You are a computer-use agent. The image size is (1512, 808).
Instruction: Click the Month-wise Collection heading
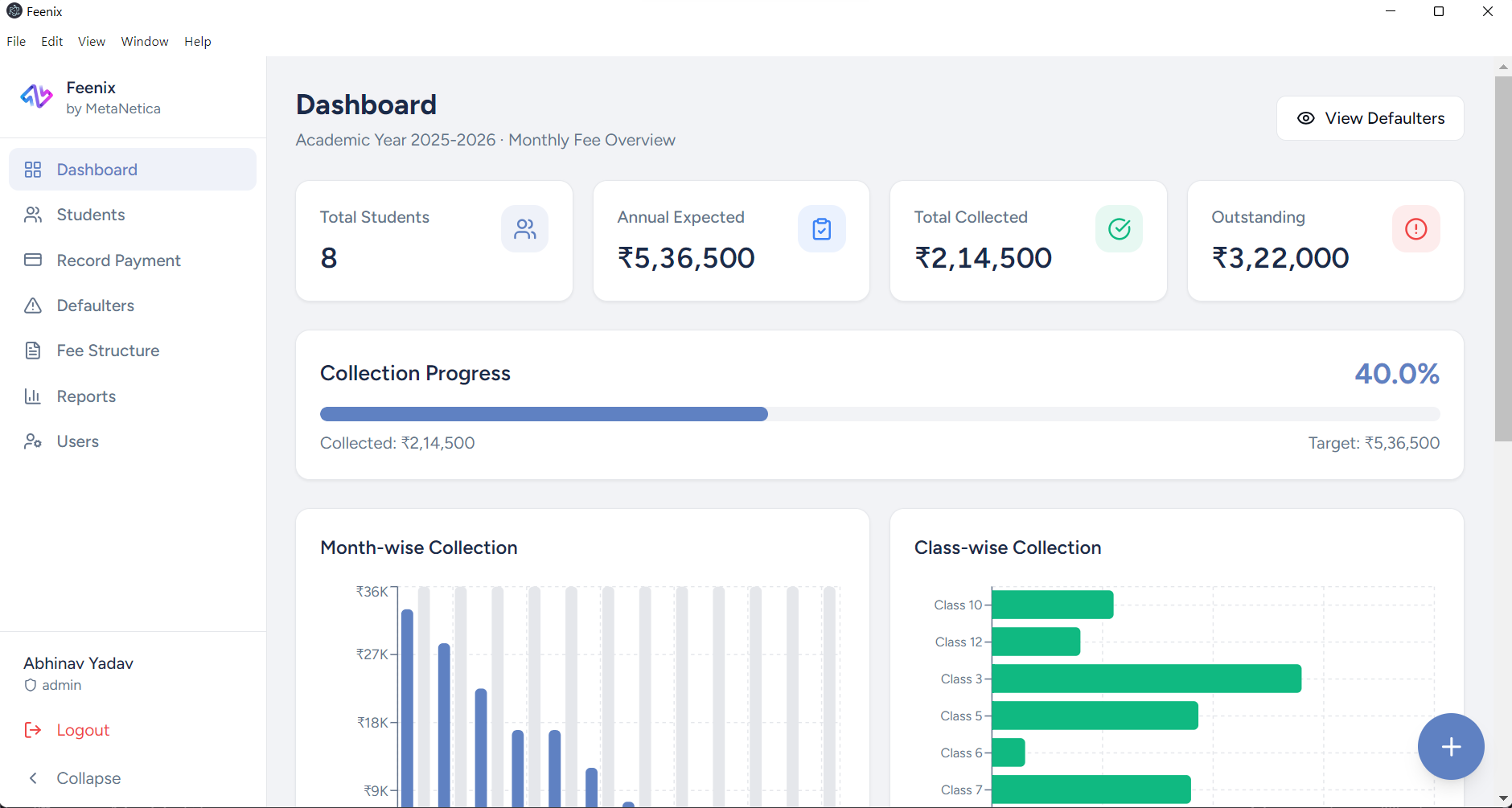[419, 548]
